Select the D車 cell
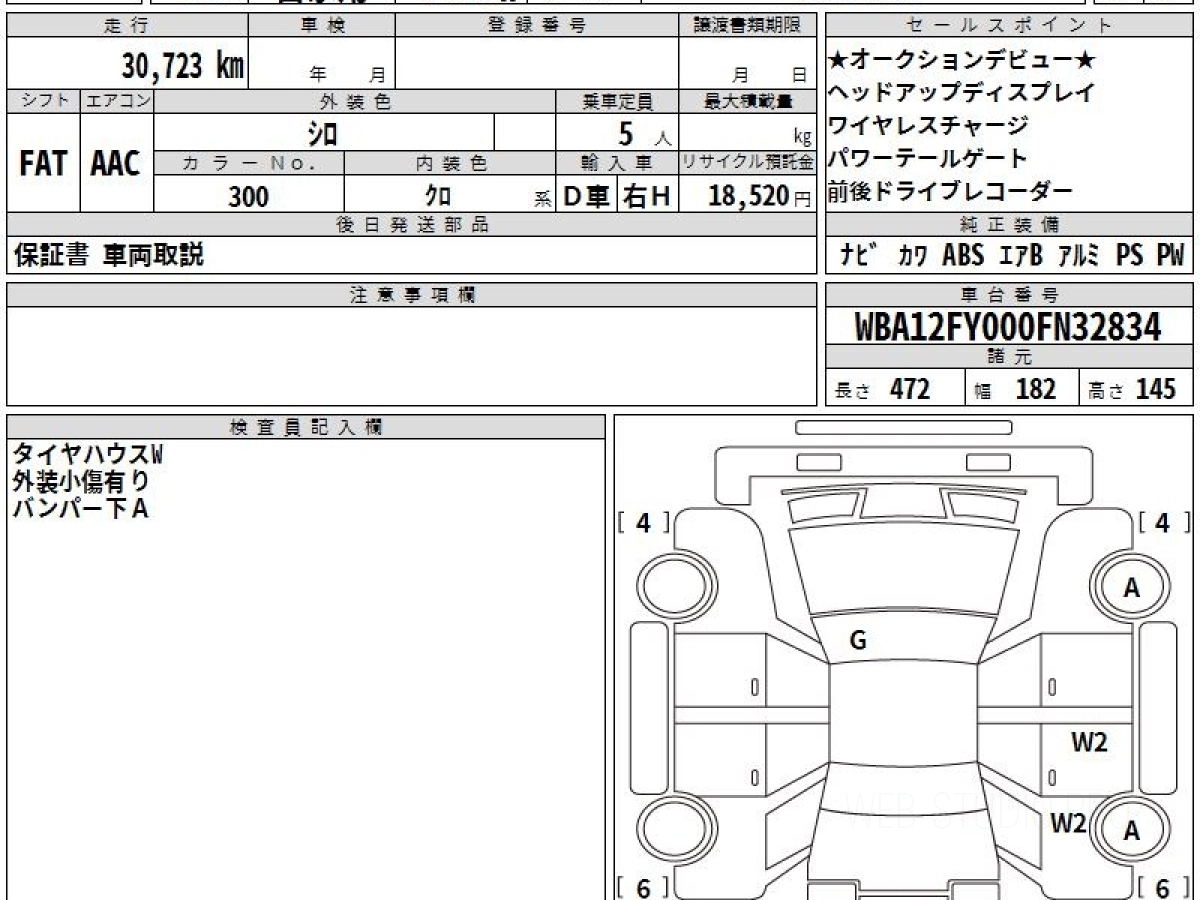This screenshot has height=900, width=1200. (587, 197)
